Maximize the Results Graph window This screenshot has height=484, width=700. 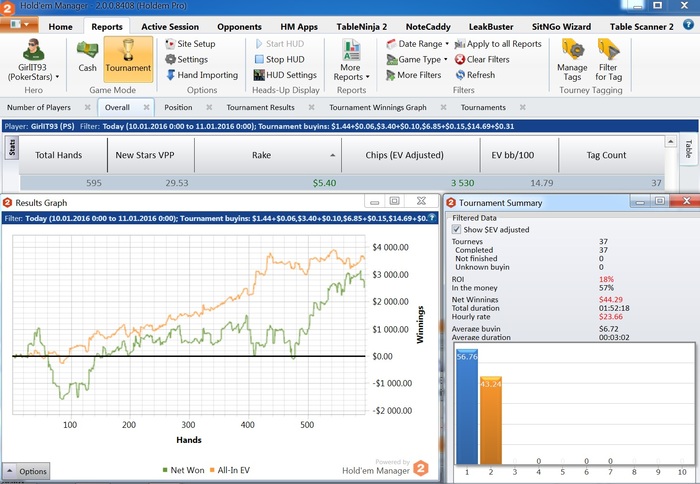tap(395, 201)
